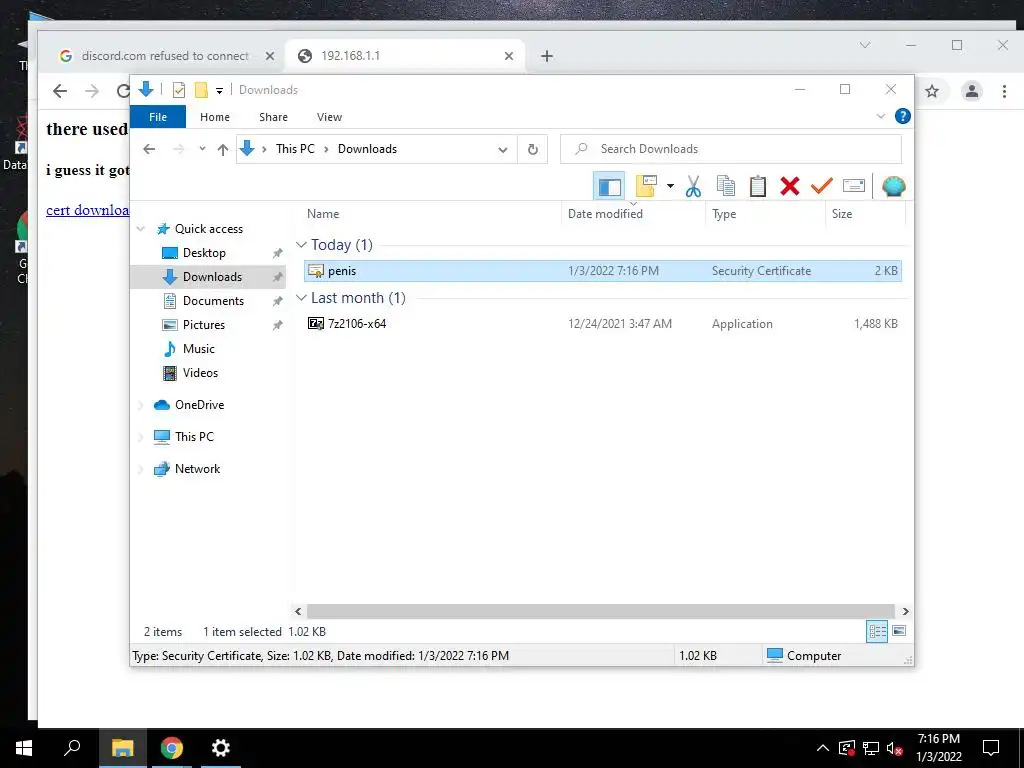This screenshot has height=768, width=1024.
Task: Click the red X Delete icon
Action: pos(790,187)
